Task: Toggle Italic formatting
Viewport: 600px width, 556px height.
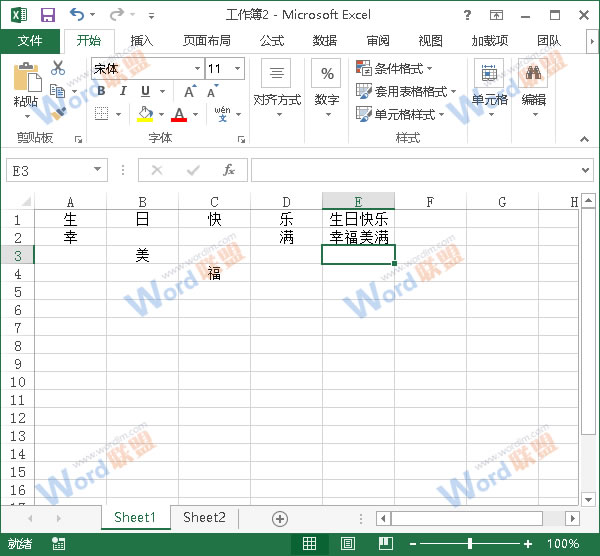Action: coord(123,91)
